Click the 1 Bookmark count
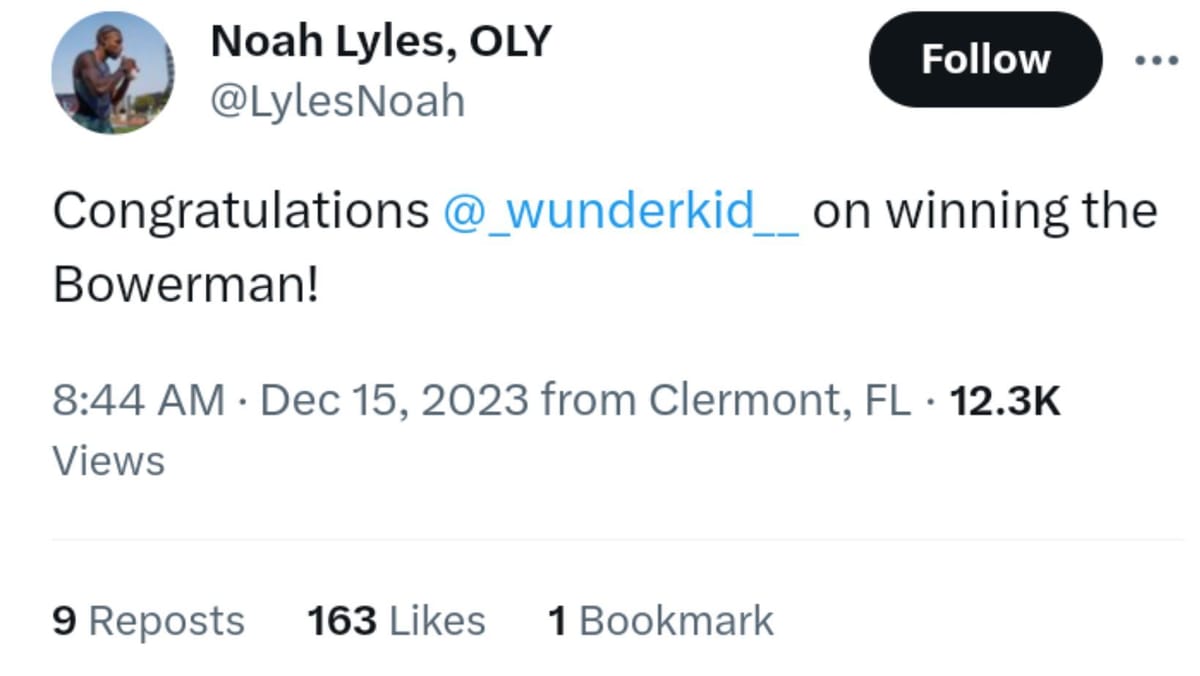 click(x=661, y=620)
